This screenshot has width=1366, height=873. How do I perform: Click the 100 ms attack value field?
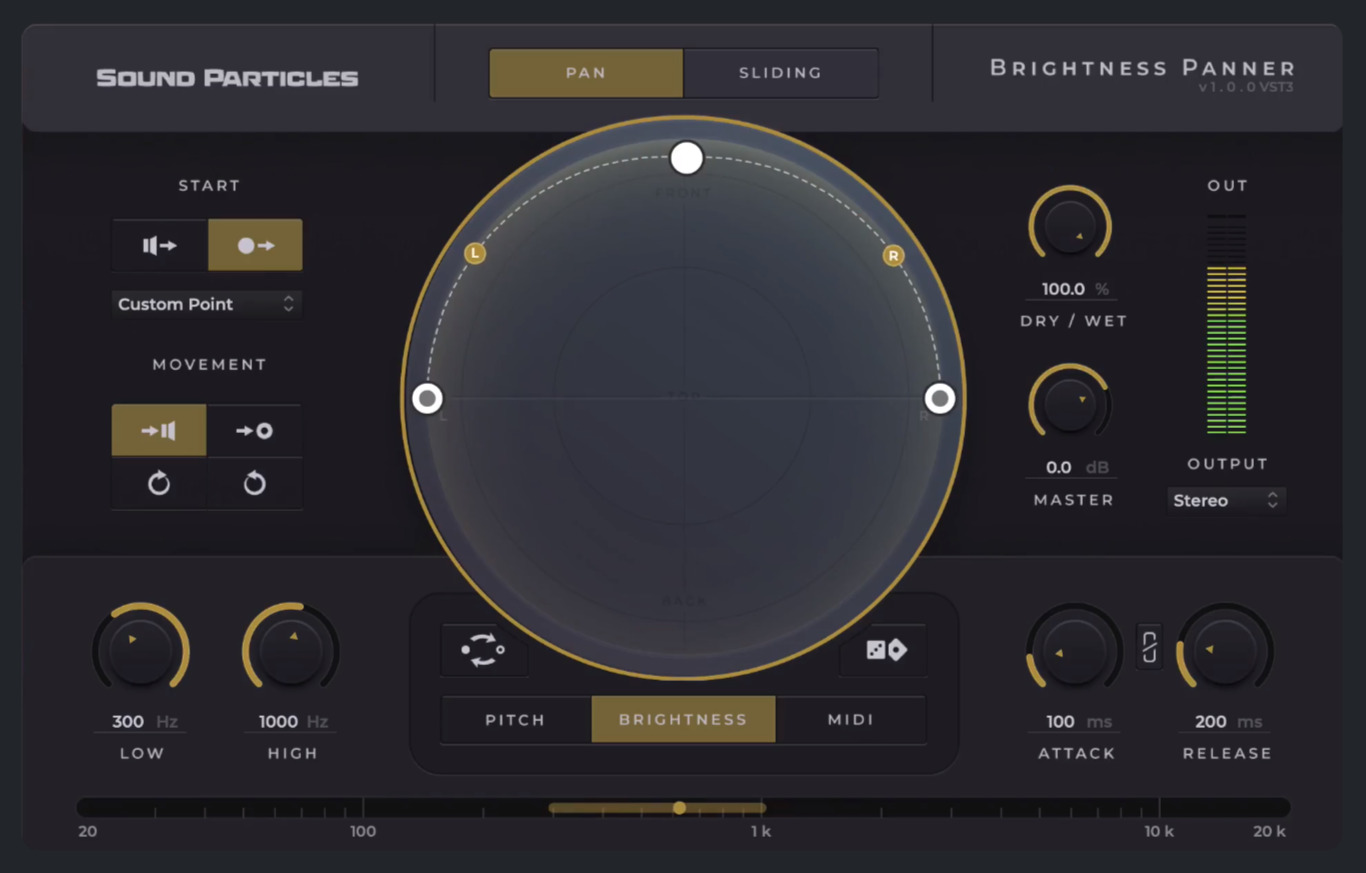click(x=1075, y=722)
